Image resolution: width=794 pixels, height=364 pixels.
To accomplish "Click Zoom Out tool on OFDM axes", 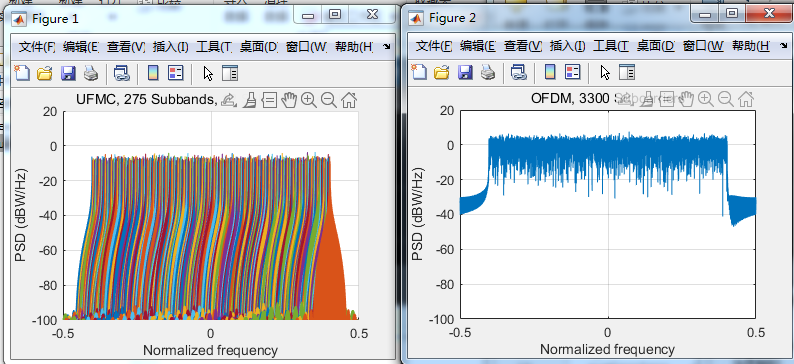I will pos(726,99).
